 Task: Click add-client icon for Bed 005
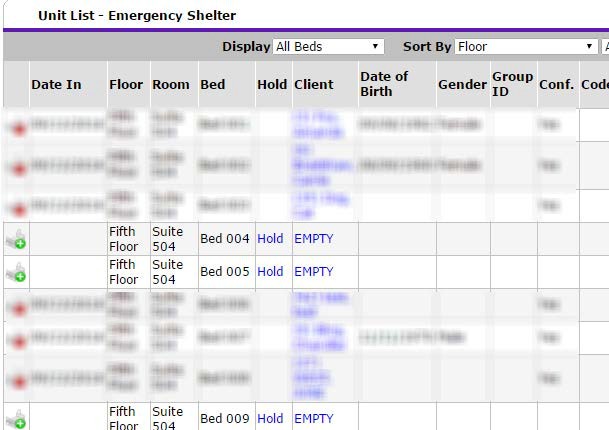(x=16, y=272)
